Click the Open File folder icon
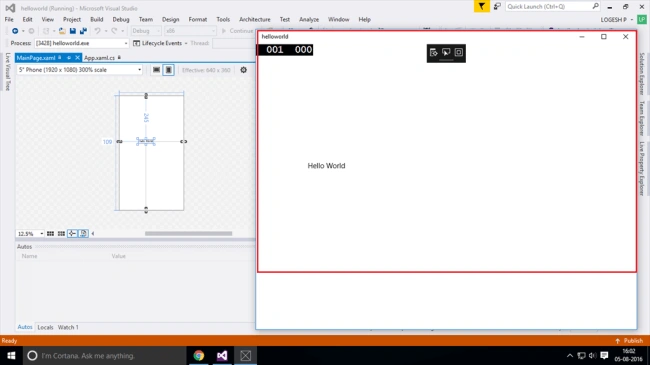Viewport: 650px width, 365px height. (x=62, y=31)
